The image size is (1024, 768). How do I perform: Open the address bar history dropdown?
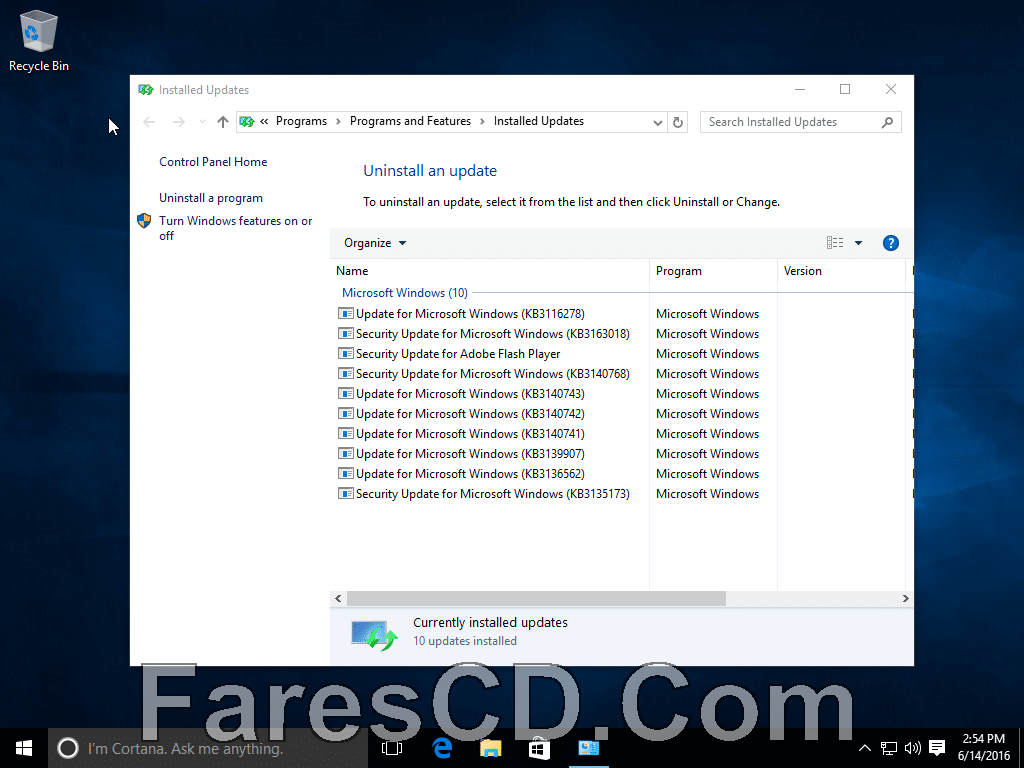(x=658, y=122)
